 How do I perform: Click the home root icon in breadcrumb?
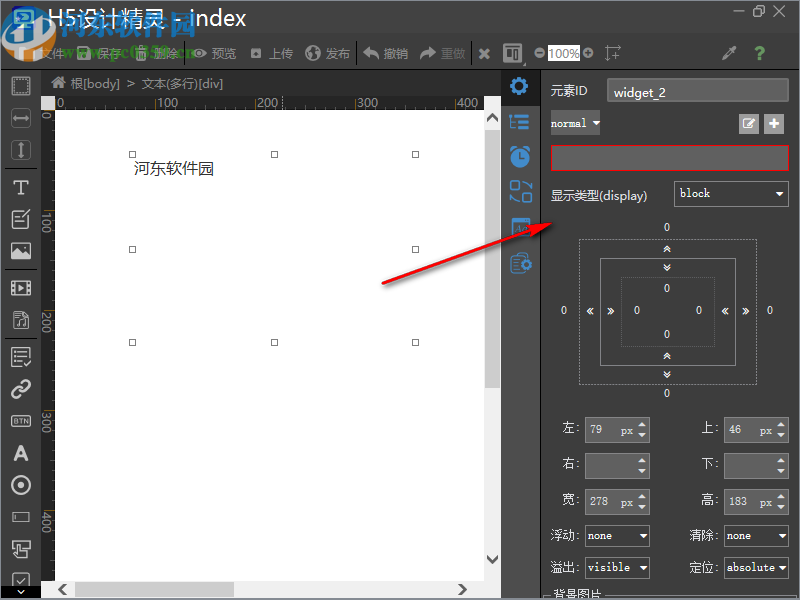(x=59, y=83)
